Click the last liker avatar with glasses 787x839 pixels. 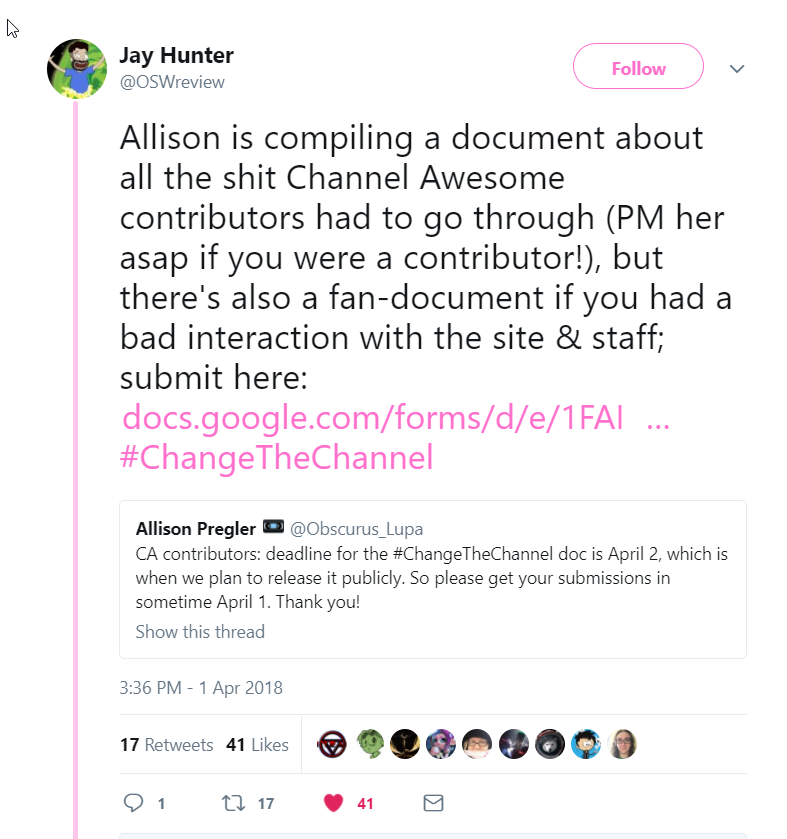pos(622,744)
